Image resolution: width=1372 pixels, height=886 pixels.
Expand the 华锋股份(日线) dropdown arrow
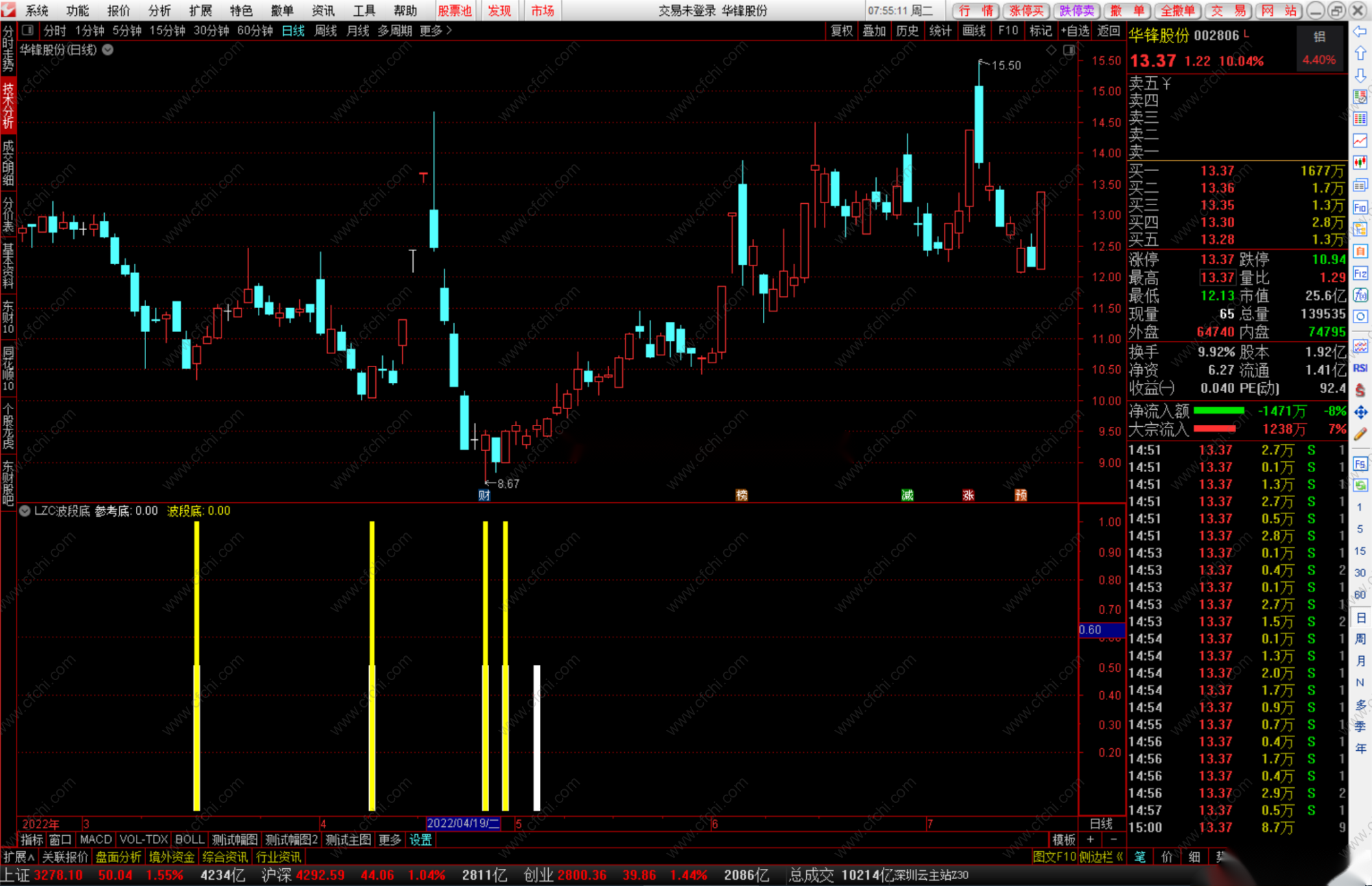tap(108, 49)
